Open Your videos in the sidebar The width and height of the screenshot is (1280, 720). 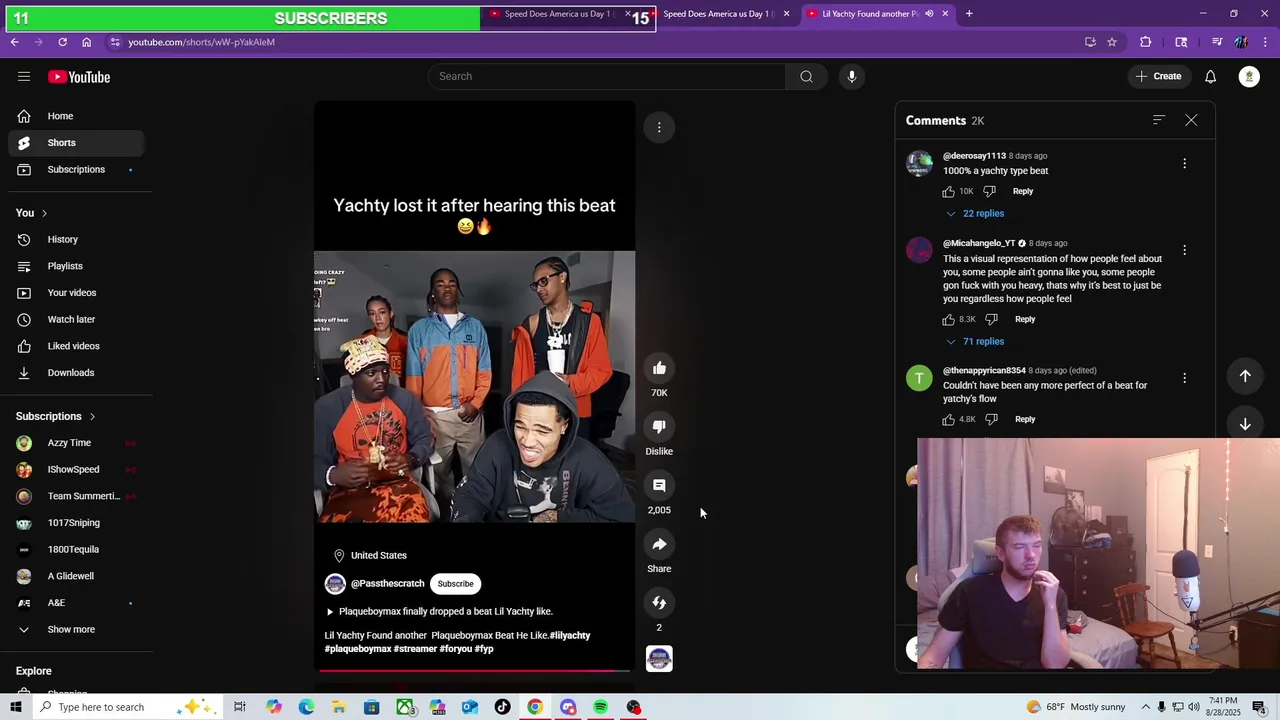point(76,292)
